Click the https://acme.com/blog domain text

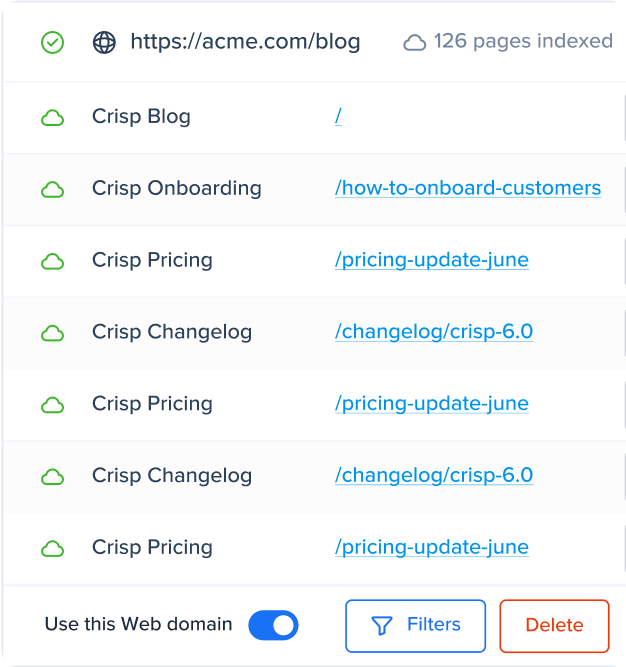[x=245, y=42]
